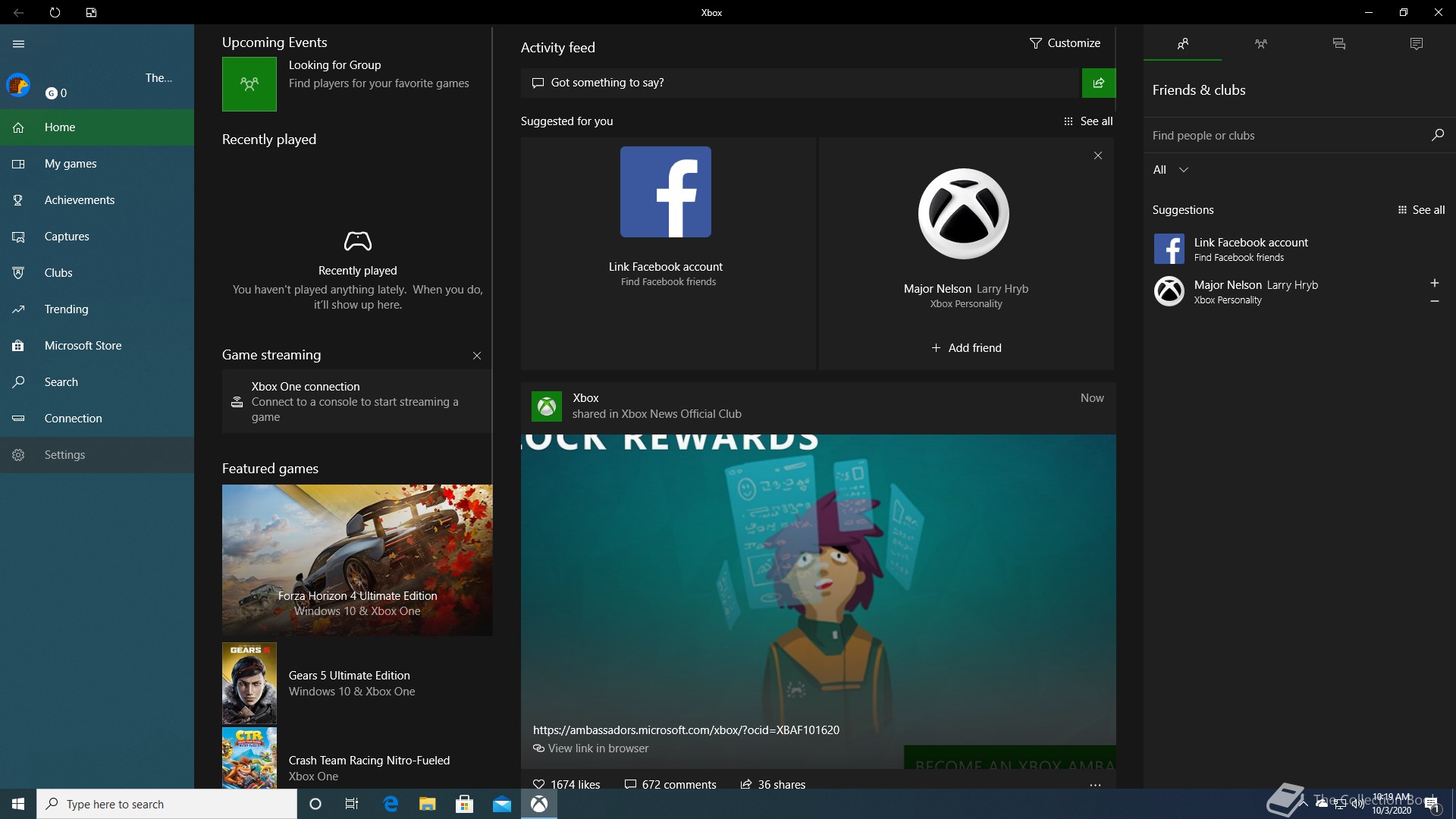The width and height of the screenshot is (1456, 819).
Task: Click View link in browser
Action: pos(591,748)
